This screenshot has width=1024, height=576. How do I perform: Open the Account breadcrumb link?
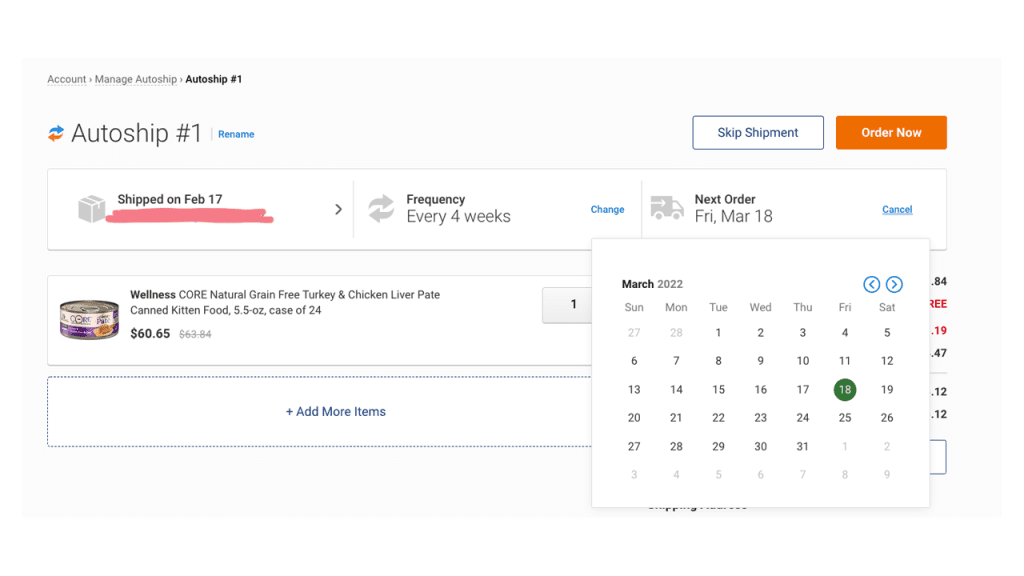pos(67,79)
